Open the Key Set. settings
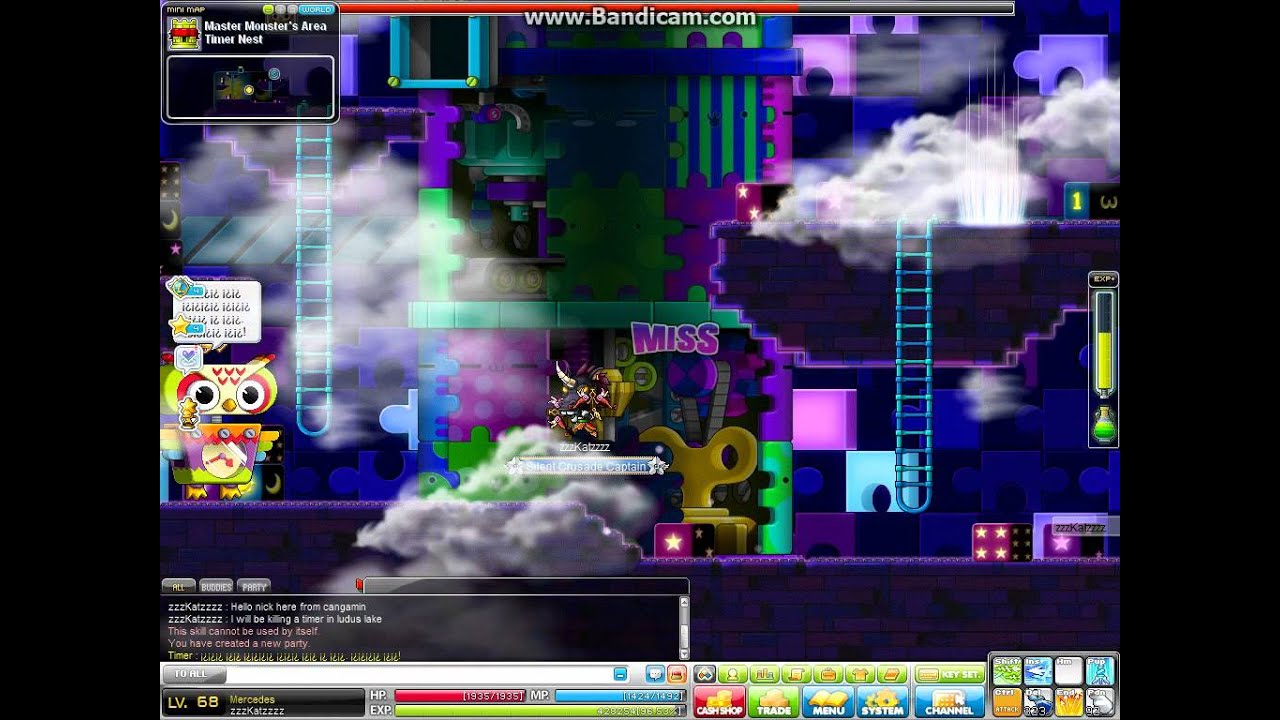Image resolution: width=1280 pixels, height=720 pixels. click(x=949, y=675)
